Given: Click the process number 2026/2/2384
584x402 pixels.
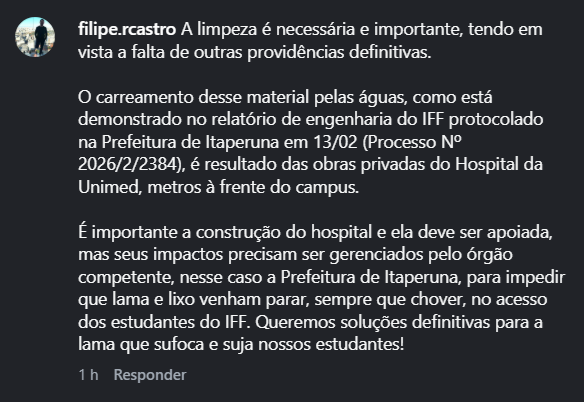Looking at the screenshot, I should 131,164.
